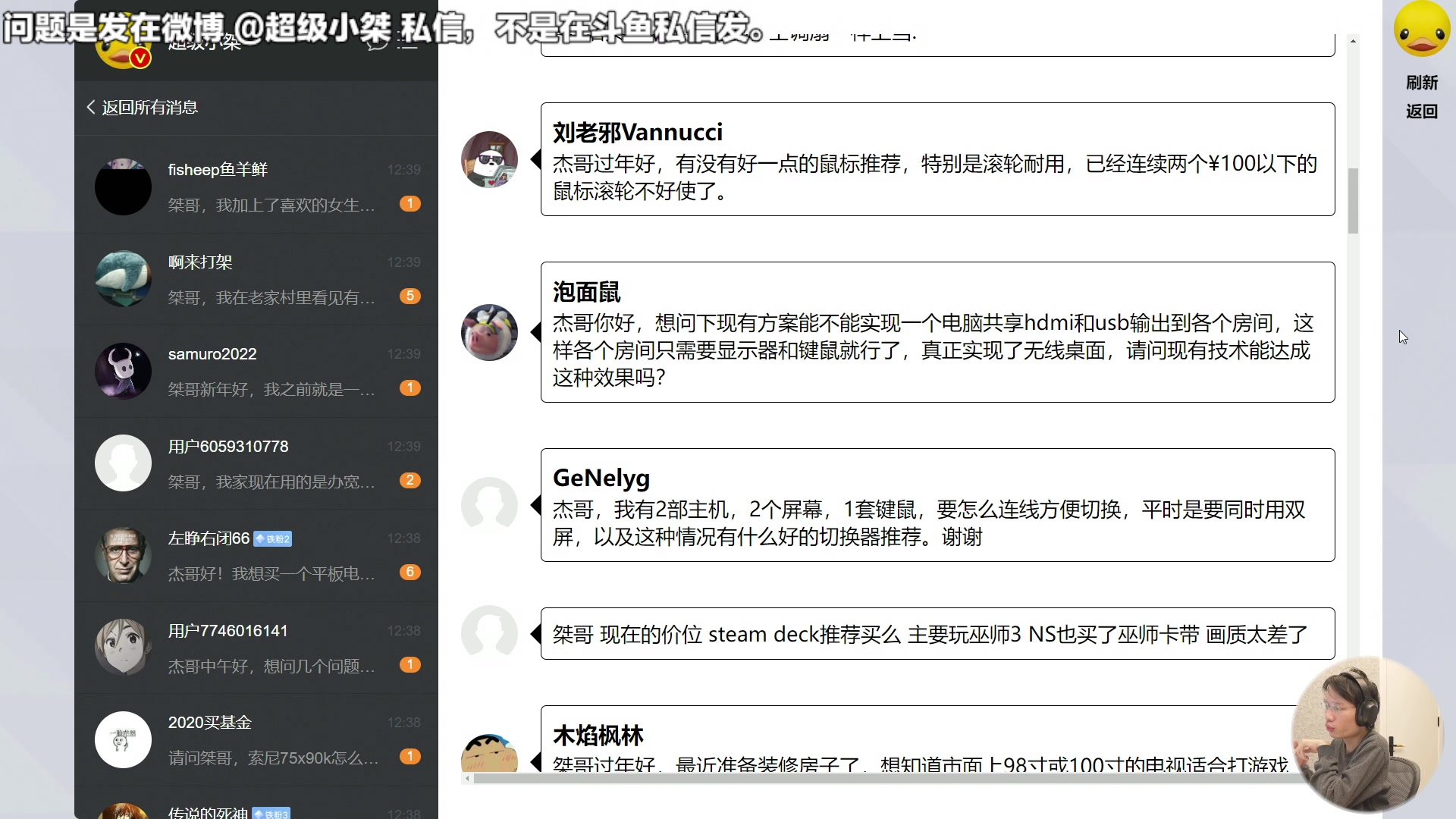Click 2020买基金's white round avatar
The height and width of the screenshot is (819, 1456).
pos(123,739)
